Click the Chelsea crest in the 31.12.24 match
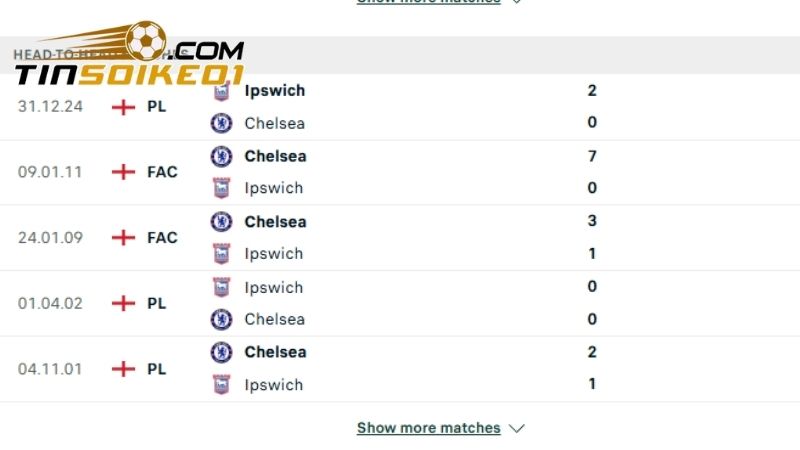The image size is (800, 450). coord(221,123)
